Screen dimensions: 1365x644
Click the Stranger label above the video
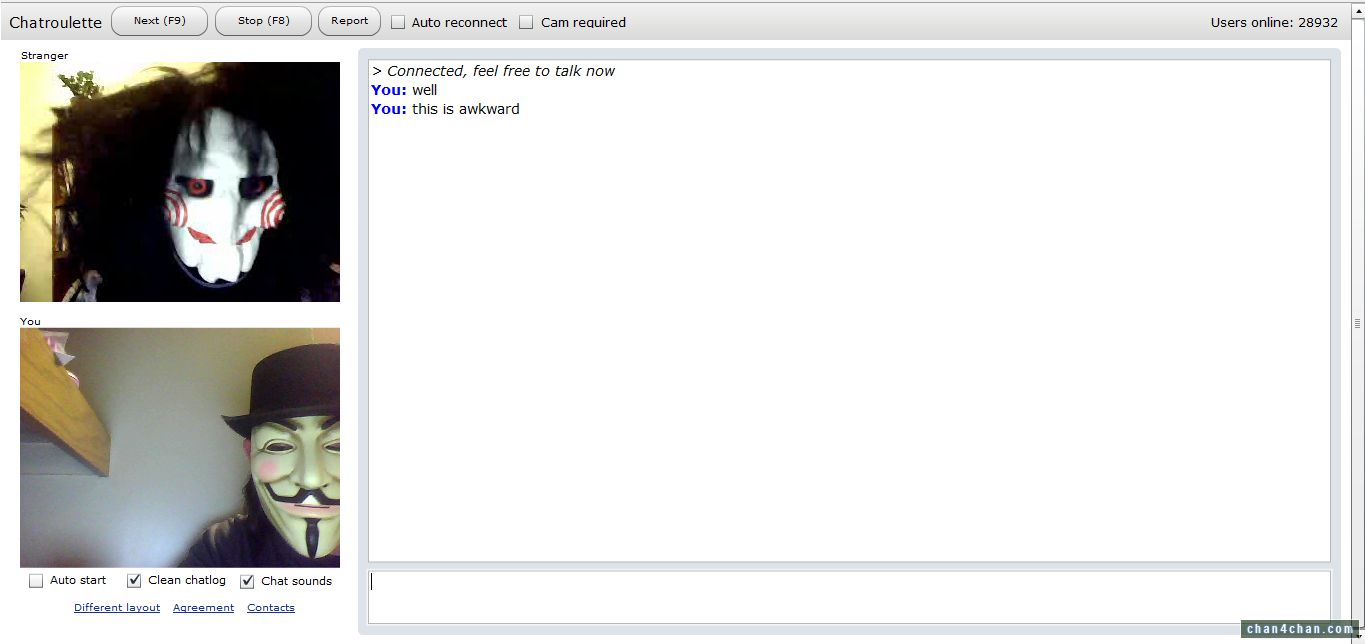tap(45, 56)
